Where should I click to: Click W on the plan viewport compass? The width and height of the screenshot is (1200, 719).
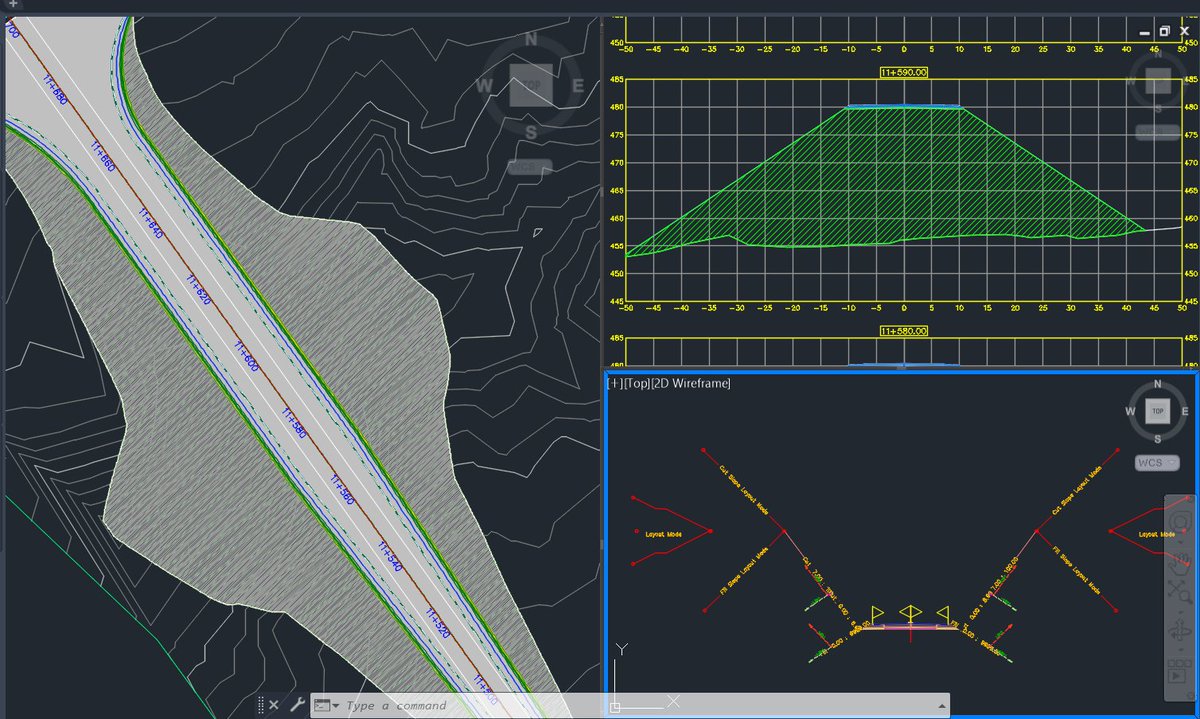tap(484, 86)
